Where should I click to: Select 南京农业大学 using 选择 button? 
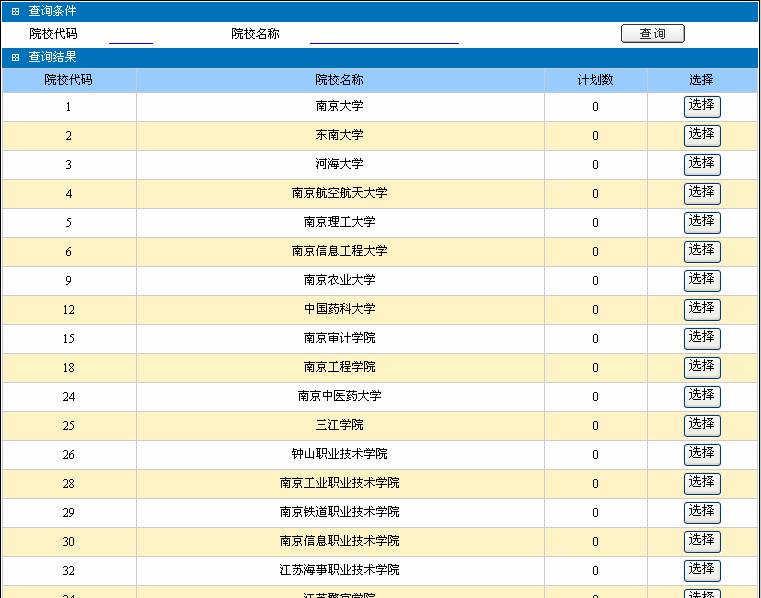pos(701,280)
